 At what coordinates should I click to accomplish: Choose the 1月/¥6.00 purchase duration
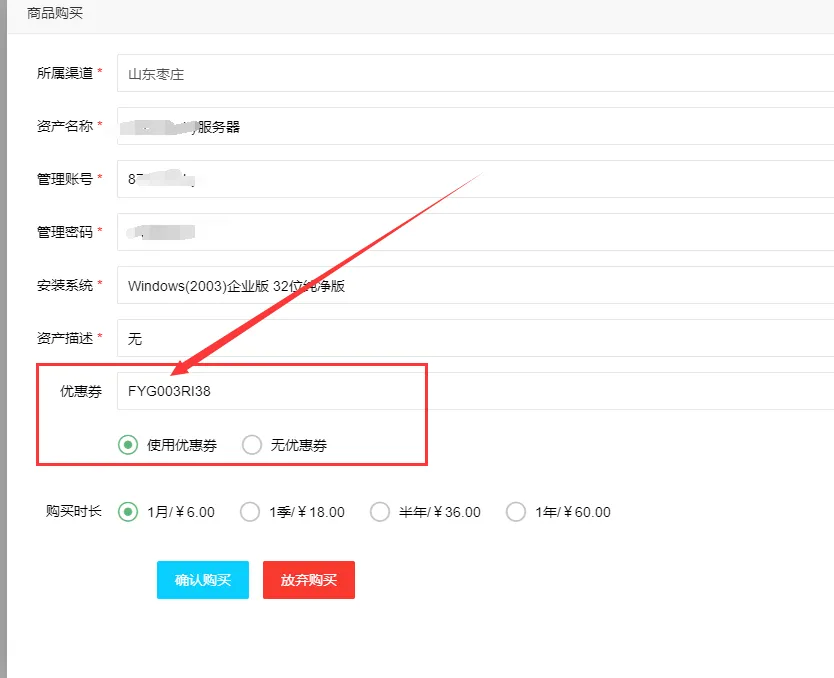[x=128, y=512]
